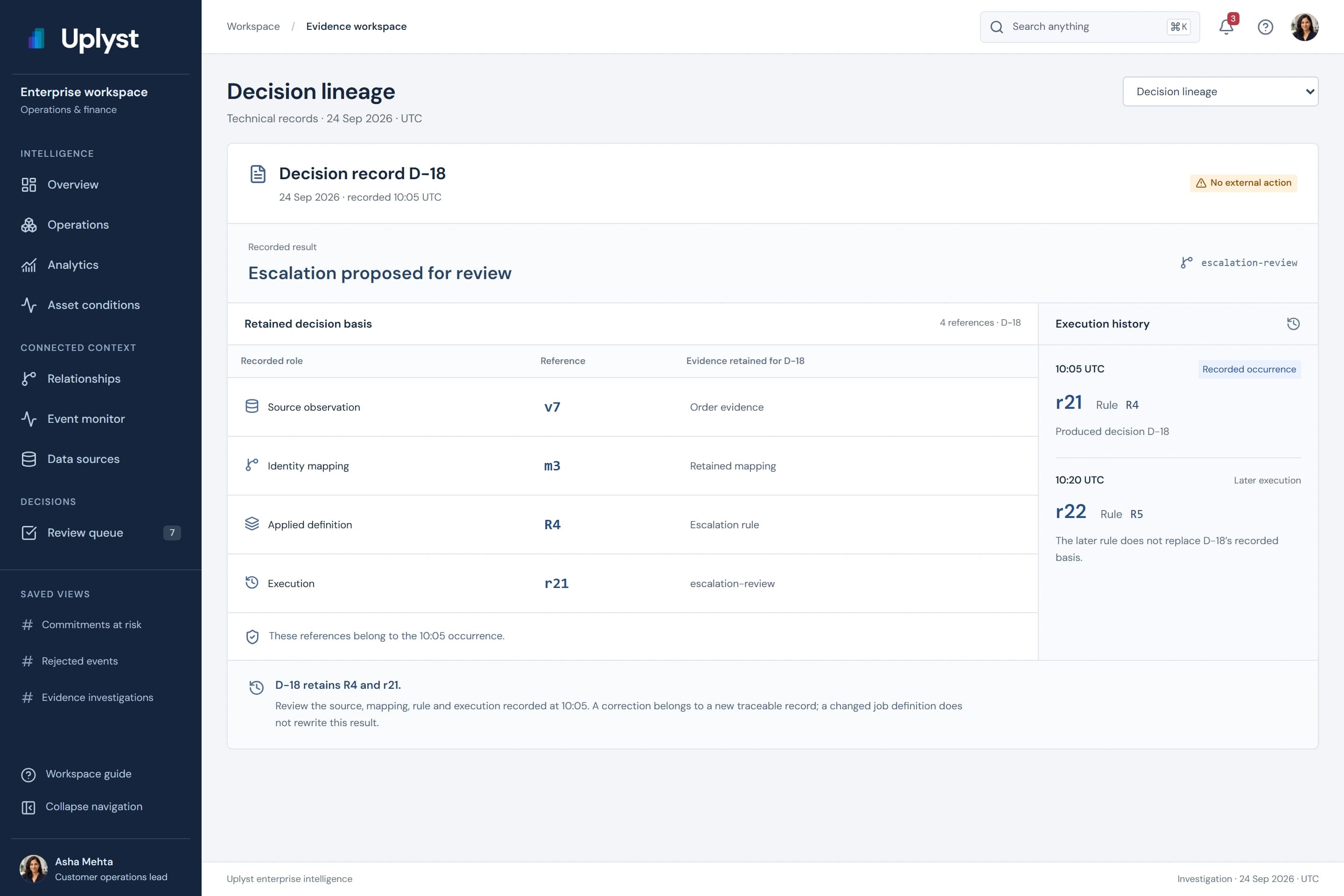
Task: Click the Source observation database icon
Action: pyautogui.click(x=252, y=406)
